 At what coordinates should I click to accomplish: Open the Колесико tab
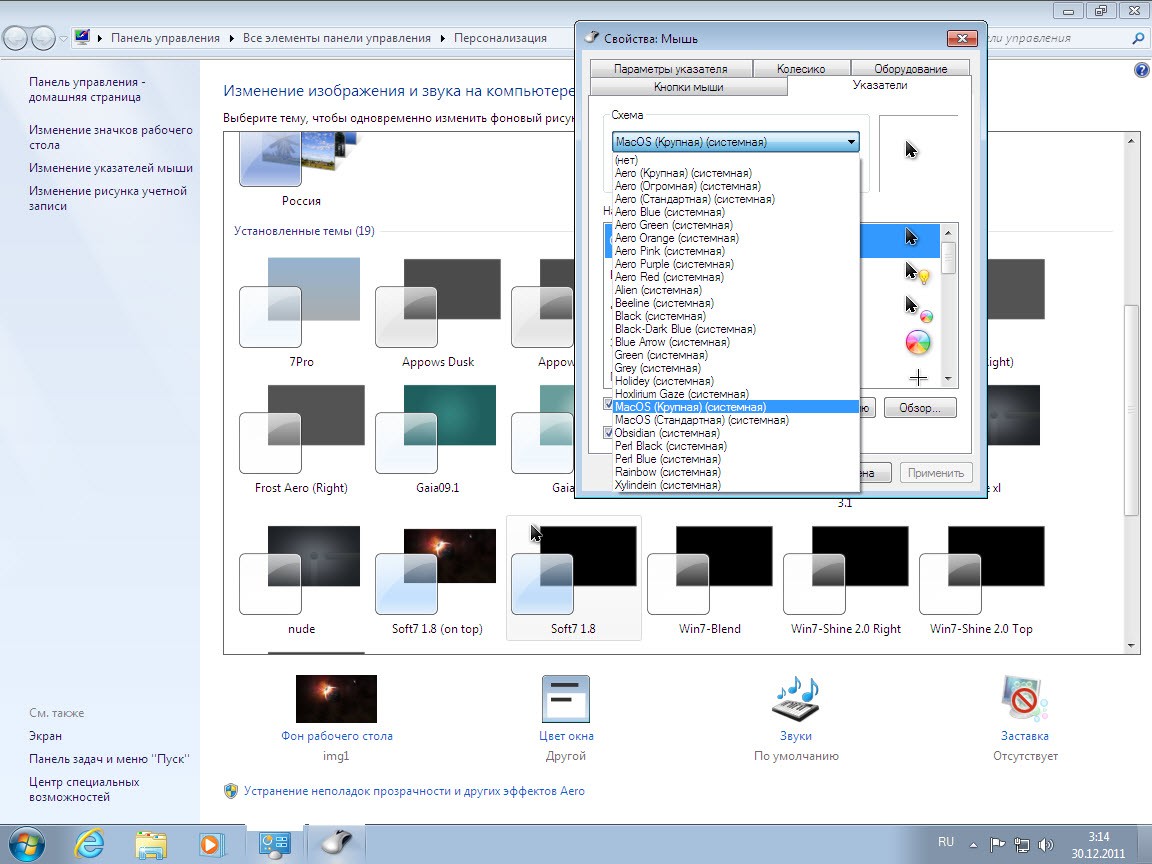801,68
